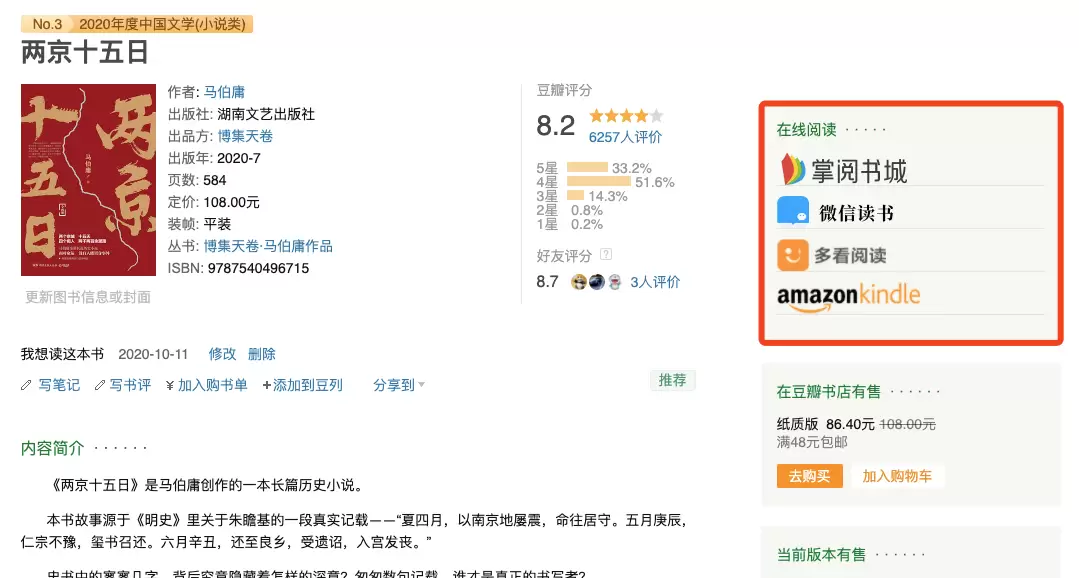Expand the 分享到 dropdown arrow
The image size is (1079, 578).
click(421, 385)
